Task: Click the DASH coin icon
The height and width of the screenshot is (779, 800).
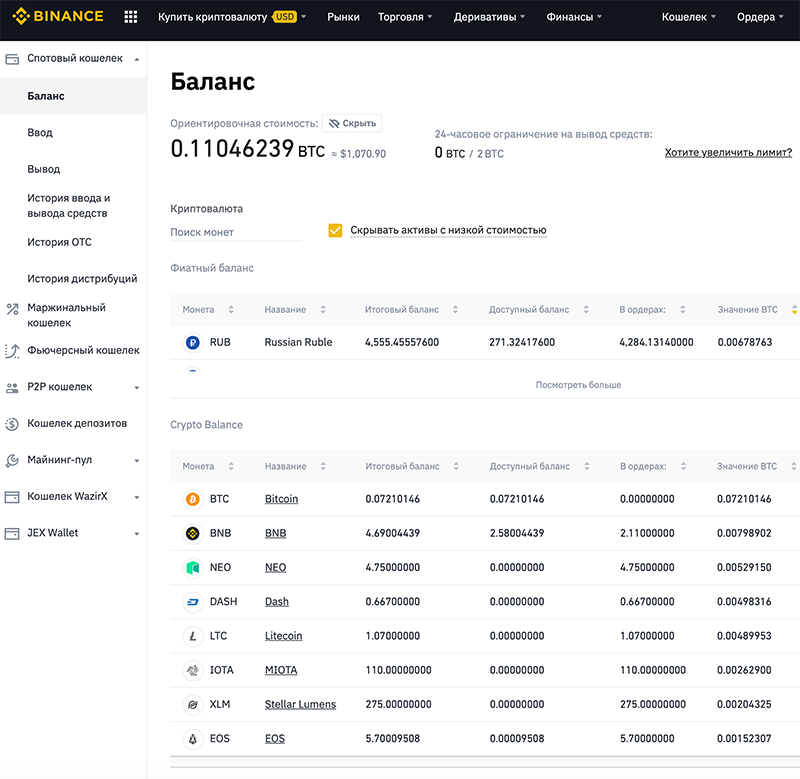Action: tap(193, 602)
